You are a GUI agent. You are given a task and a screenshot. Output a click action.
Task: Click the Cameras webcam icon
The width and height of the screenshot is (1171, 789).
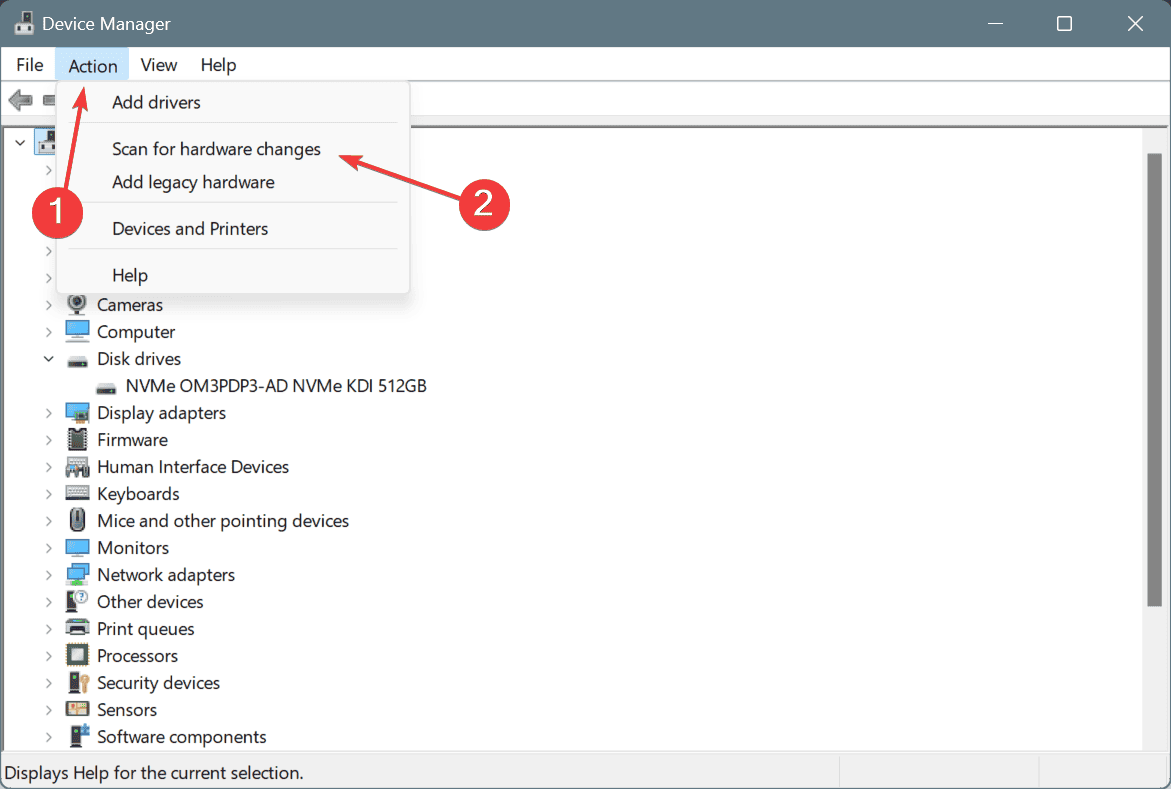(77, 304)
